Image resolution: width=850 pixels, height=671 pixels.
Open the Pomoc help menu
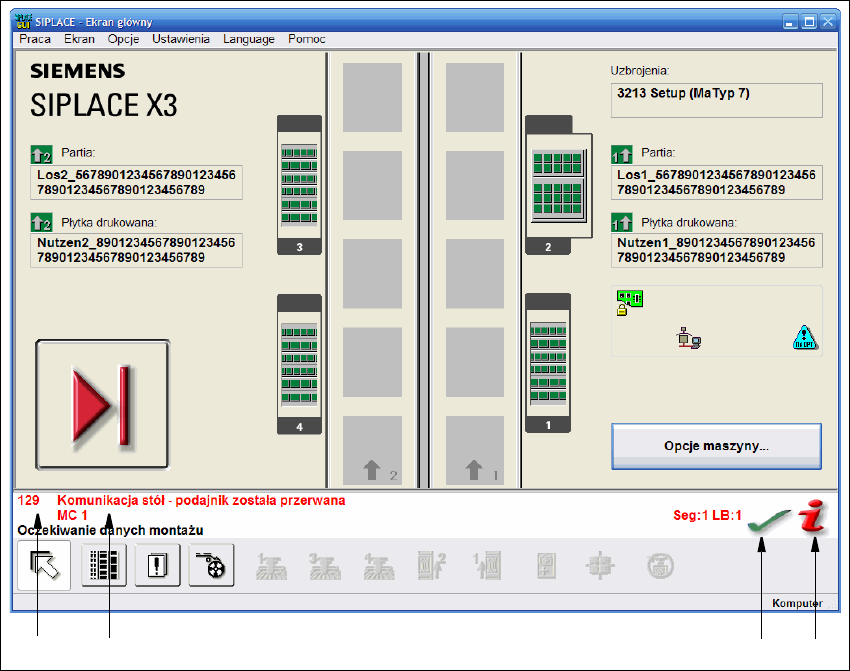point(306,39)
